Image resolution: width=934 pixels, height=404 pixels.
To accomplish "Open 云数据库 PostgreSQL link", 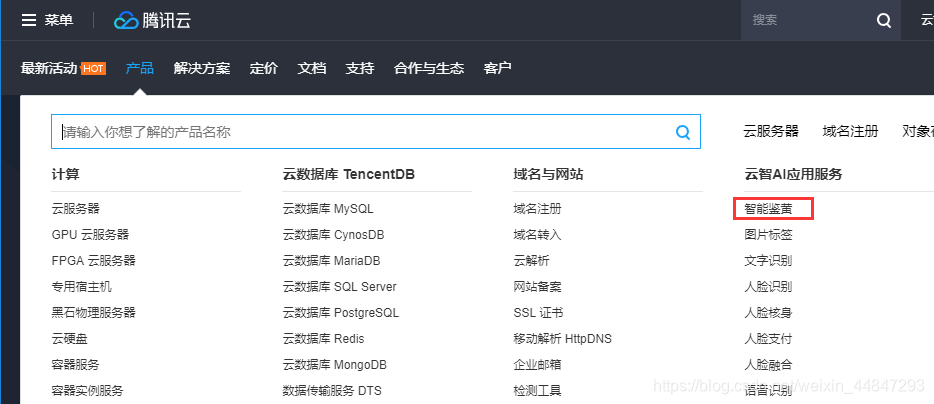I will tap(341, 312).
